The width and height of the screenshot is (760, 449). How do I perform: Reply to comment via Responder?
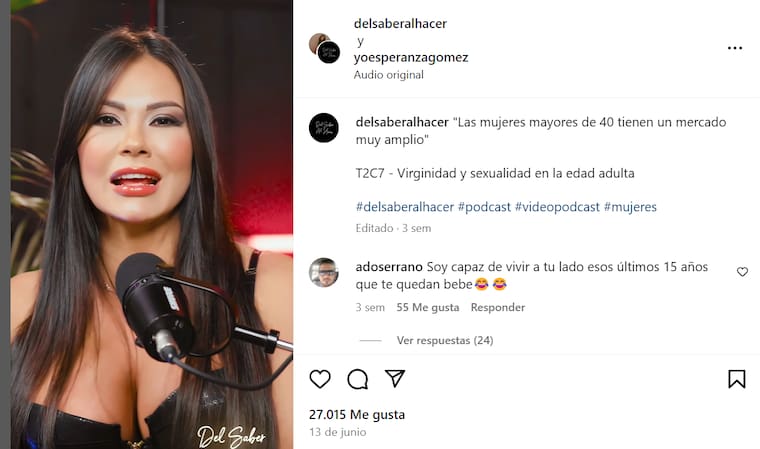click(498, 307)
